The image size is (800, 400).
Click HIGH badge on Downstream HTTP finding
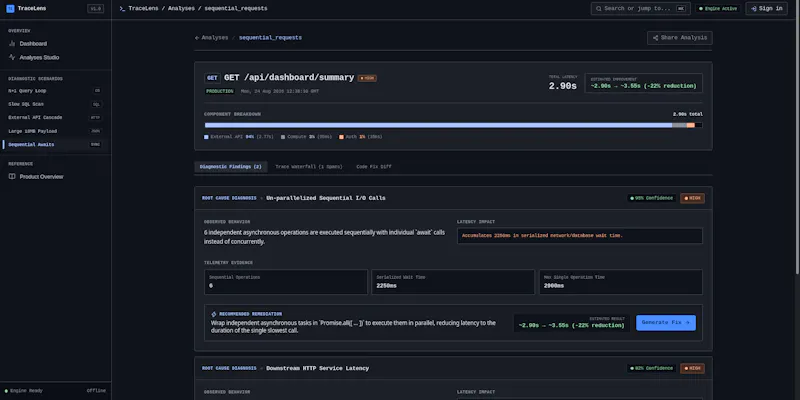click(x=692, y=368)
